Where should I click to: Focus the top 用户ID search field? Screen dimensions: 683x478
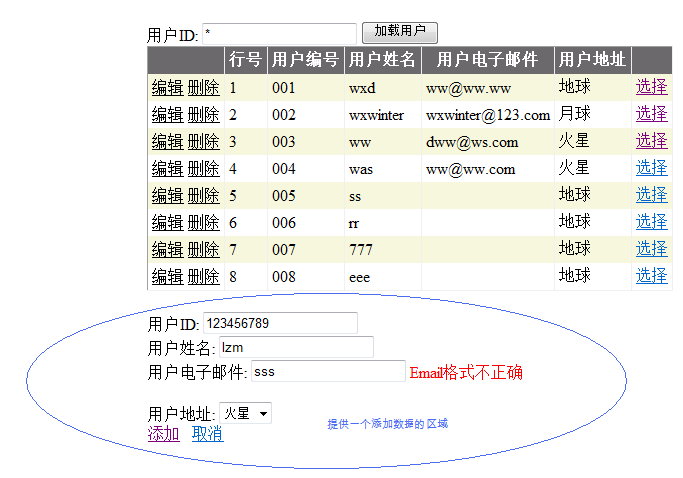point(280,34)
